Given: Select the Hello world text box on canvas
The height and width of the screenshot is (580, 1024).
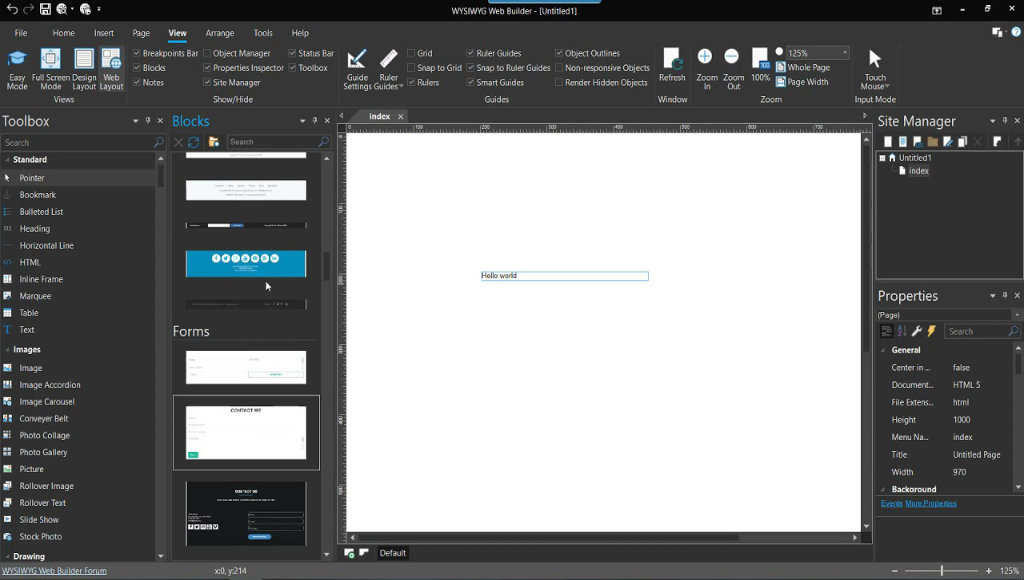Looking at the screenshot, I should pos(565,276).
